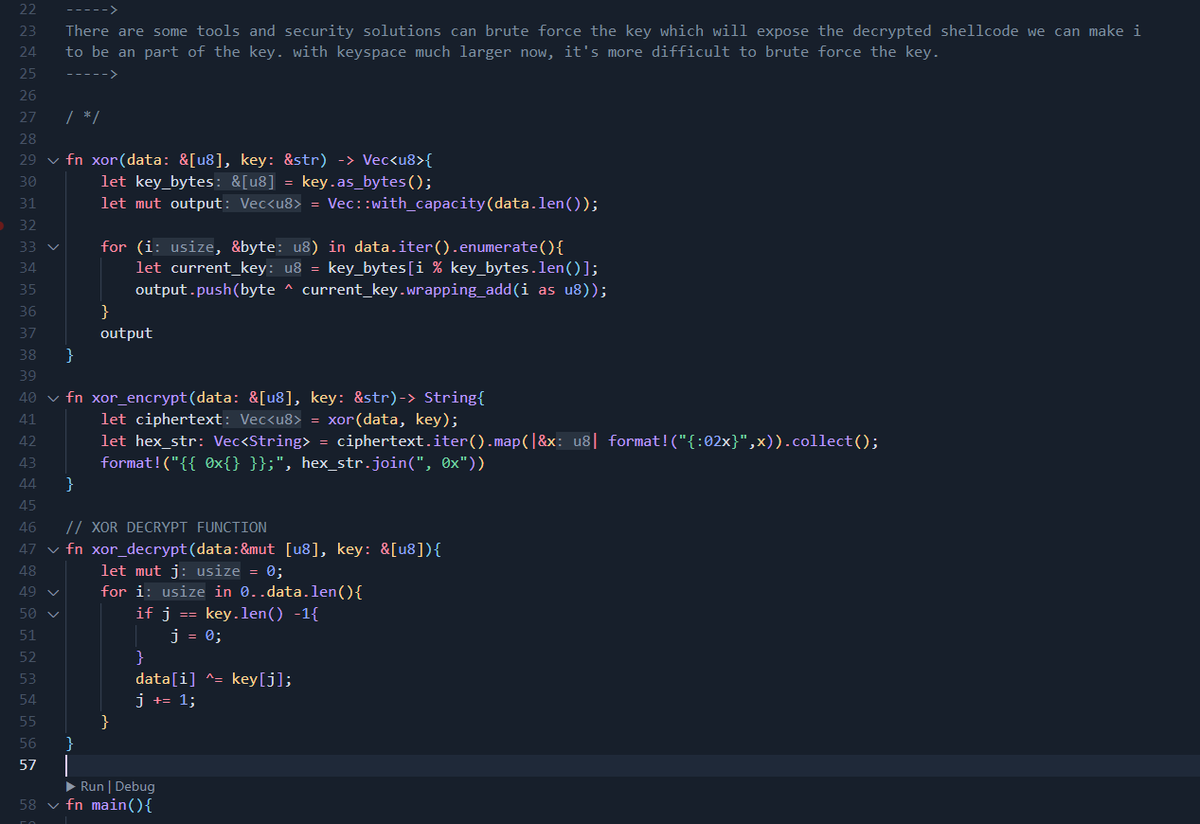Fold the xor_encrypt function at line 40
The width and height of the screenshot is (1200, 824).
coord(53,398)
